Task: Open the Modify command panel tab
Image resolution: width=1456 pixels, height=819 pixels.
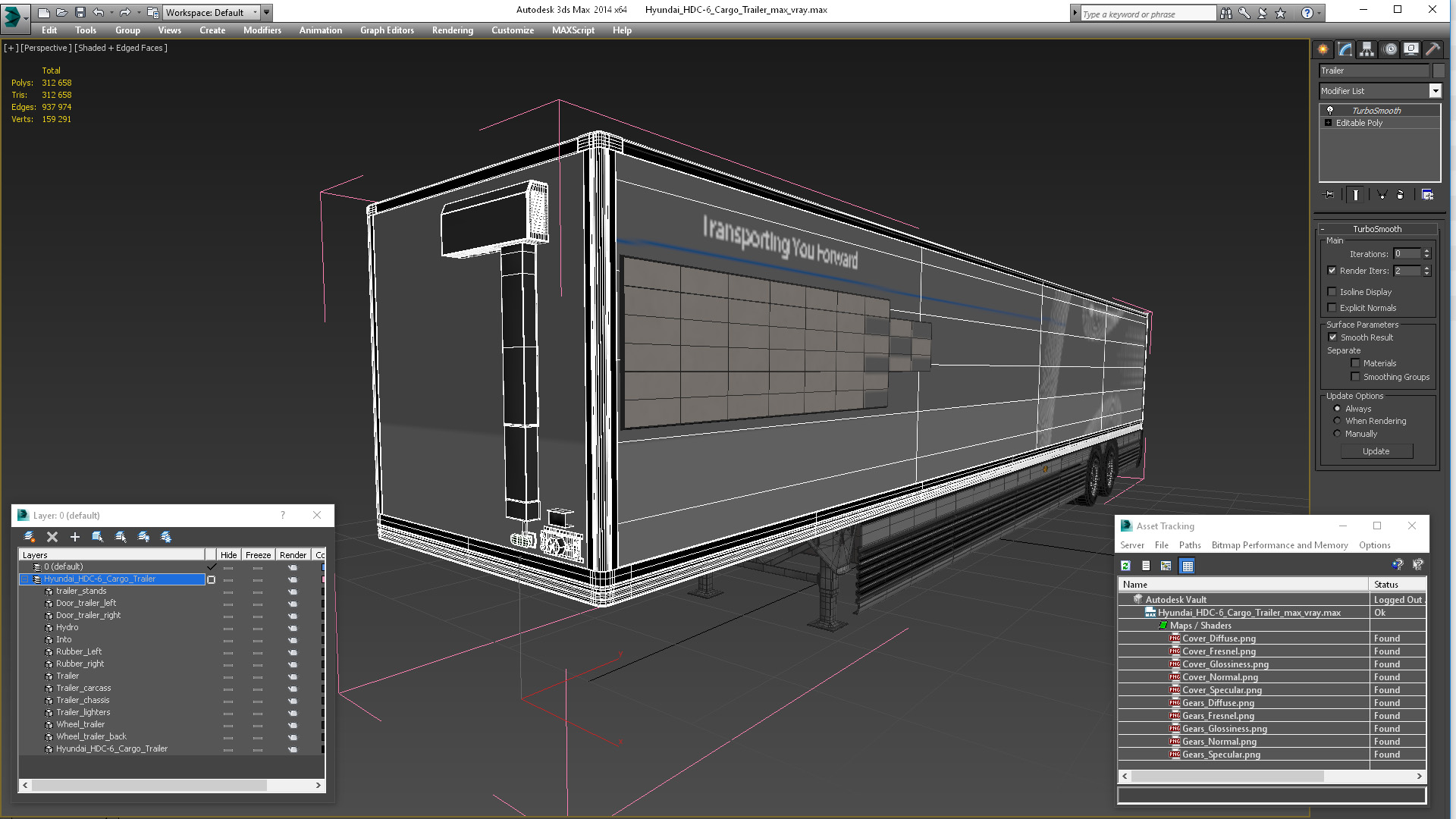Action: point(1345,49)
